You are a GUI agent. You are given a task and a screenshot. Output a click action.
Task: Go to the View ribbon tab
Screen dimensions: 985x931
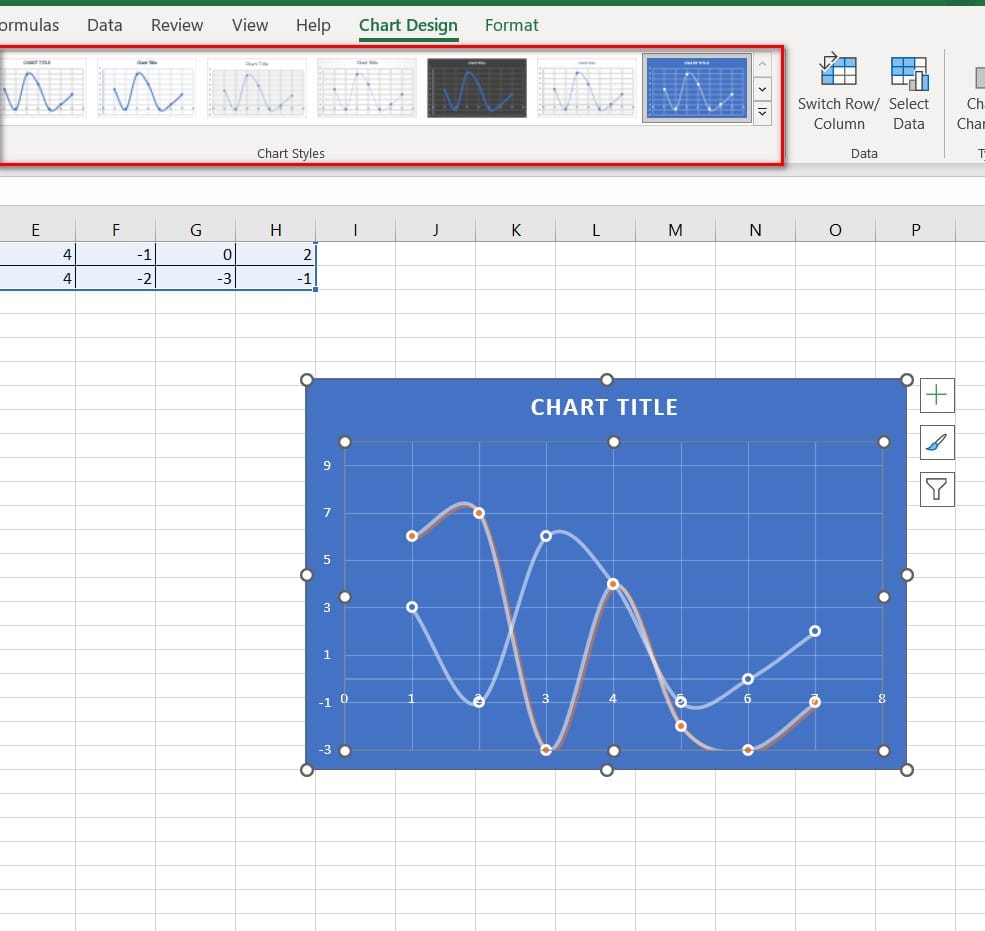pos(250,25)
